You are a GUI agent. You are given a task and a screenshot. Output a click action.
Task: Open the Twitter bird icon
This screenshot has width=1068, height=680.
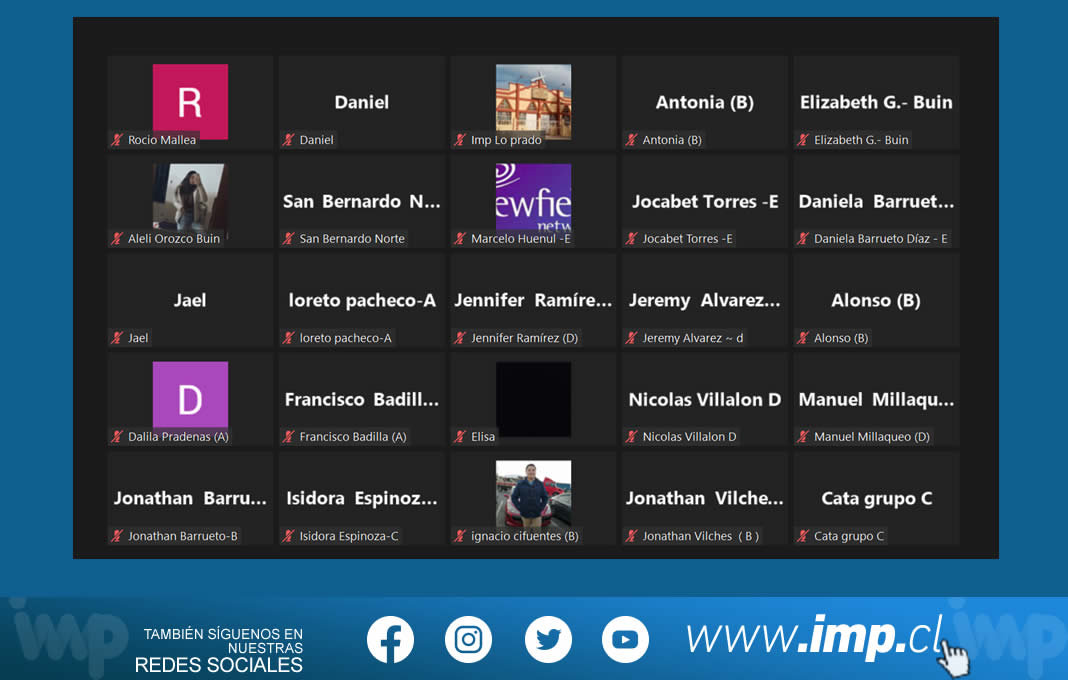point(548,639)
